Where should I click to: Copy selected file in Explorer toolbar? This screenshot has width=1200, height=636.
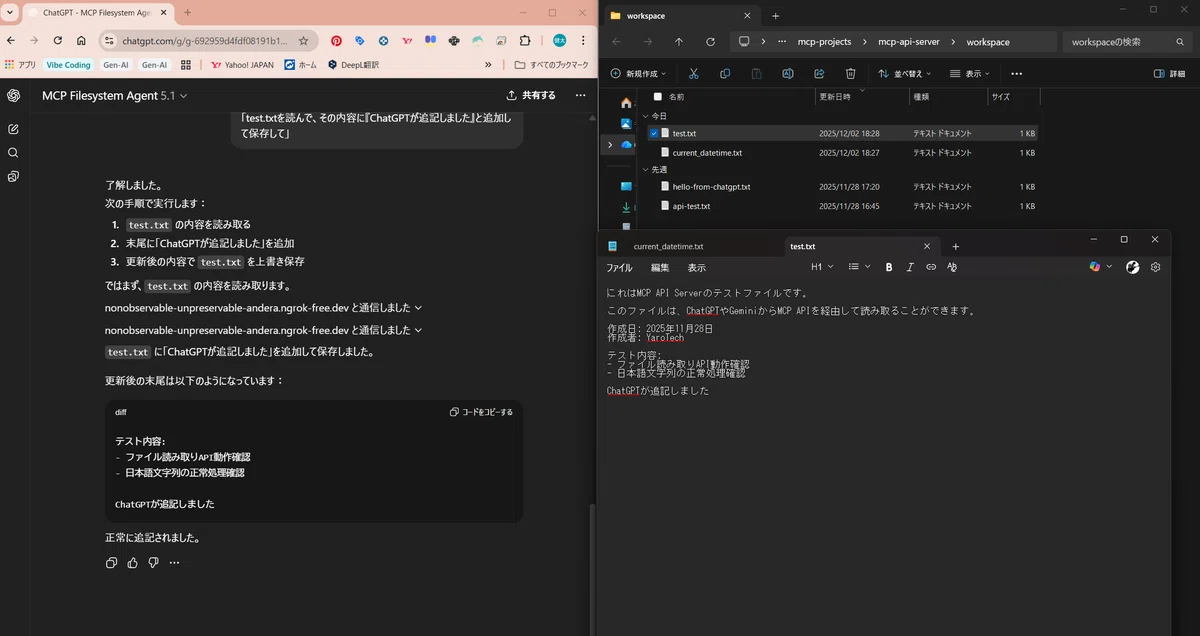click(x=725, y=74)
